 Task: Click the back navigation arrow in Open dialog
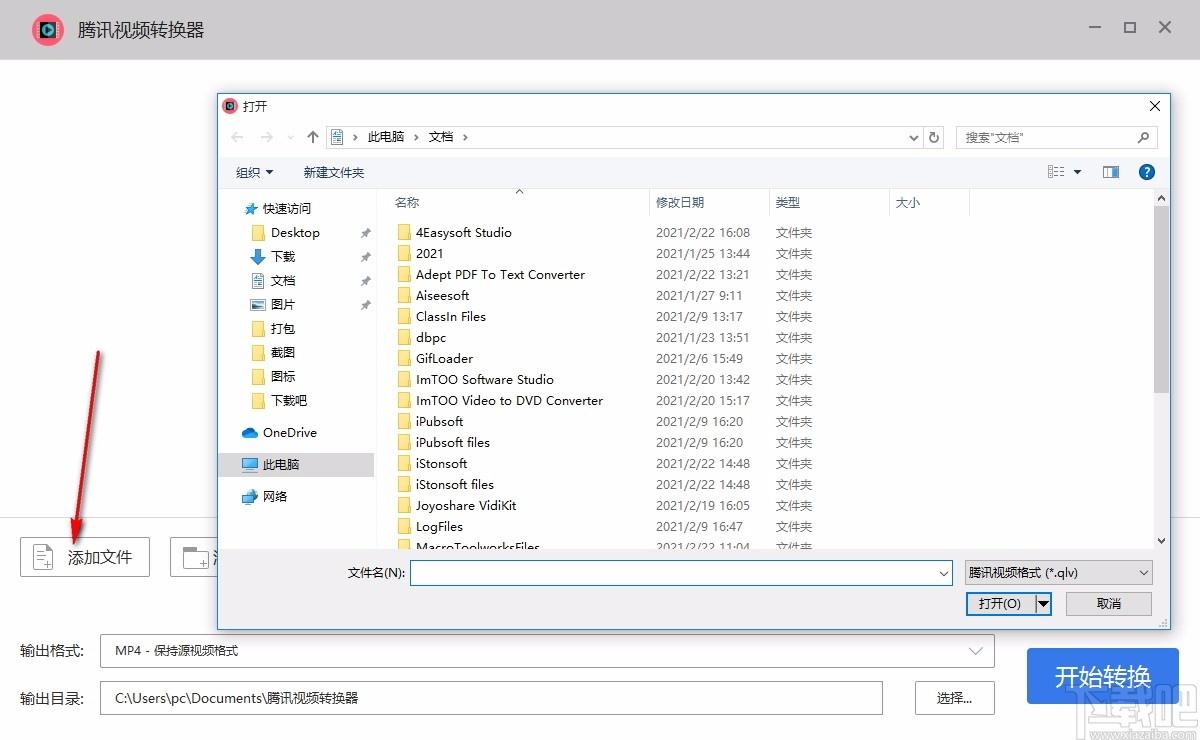[x=237, y=137]
